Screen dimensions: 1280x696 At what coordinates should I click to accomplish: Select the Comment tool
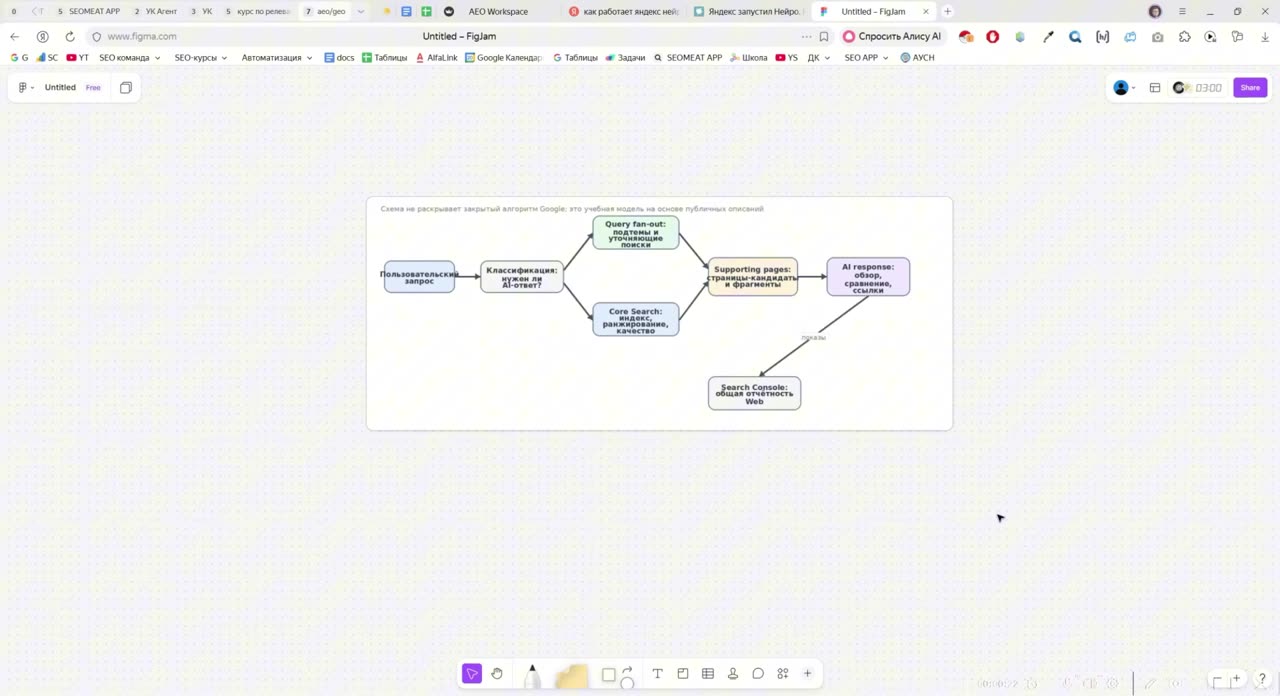click(x=758, y=674)
